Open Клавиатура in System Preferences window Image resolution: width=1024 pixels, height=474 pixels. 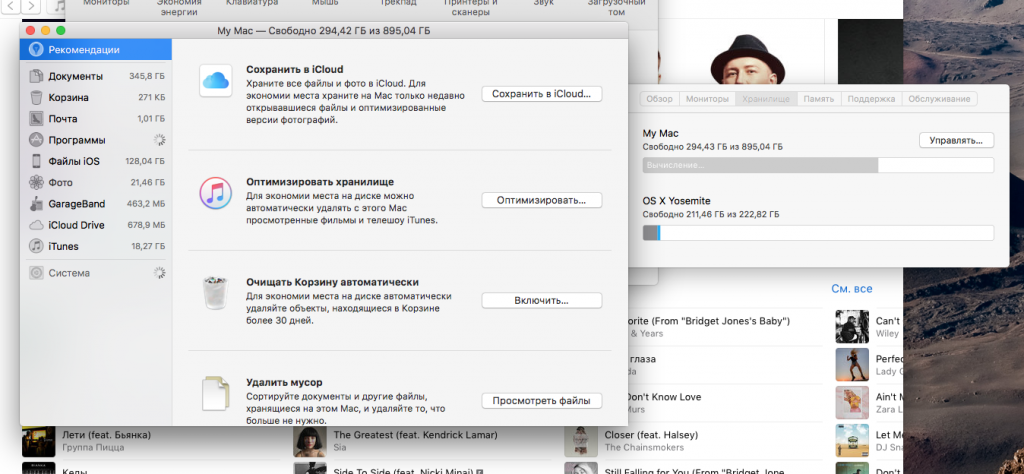point(251,3)
